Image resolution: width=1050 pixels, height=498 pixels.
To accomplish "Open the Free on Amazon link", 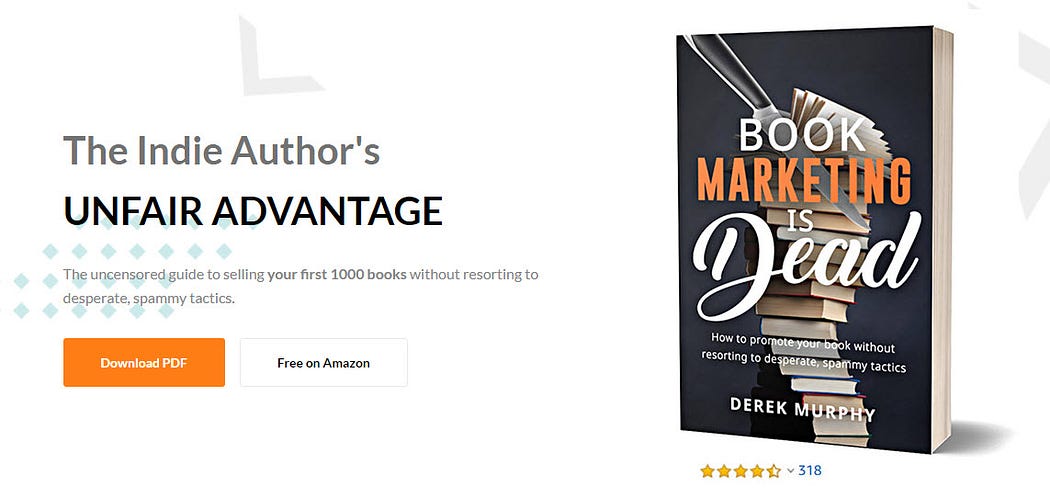I will pyautogui.click(x=323, y=362).
